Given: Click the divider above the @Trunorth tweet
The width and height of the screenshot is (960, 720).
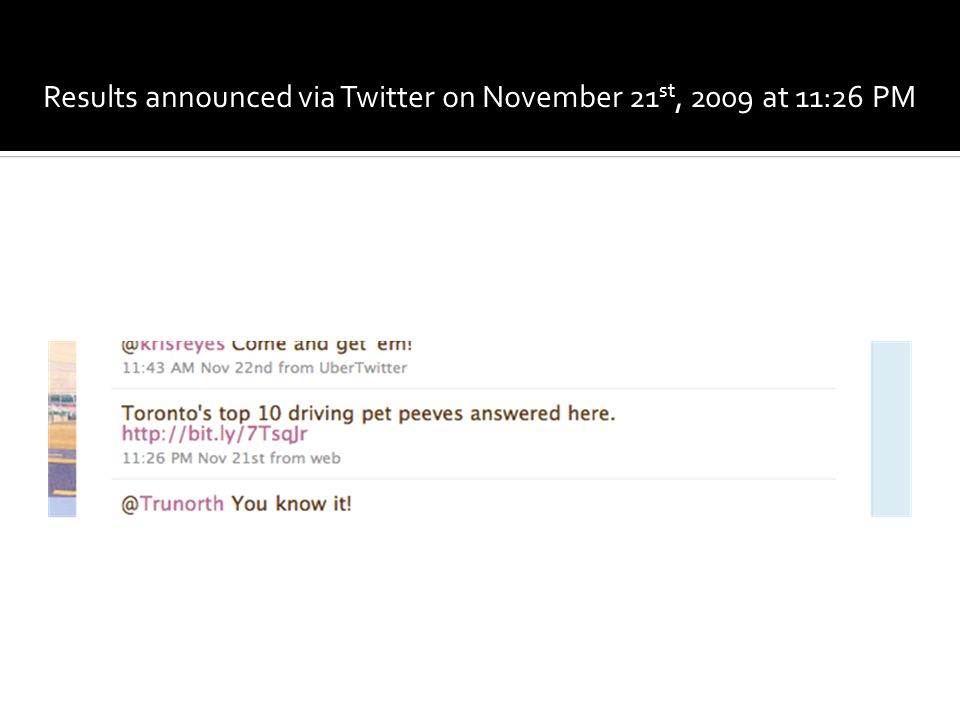Looking at the screenshot, I should tap(474, 479).
